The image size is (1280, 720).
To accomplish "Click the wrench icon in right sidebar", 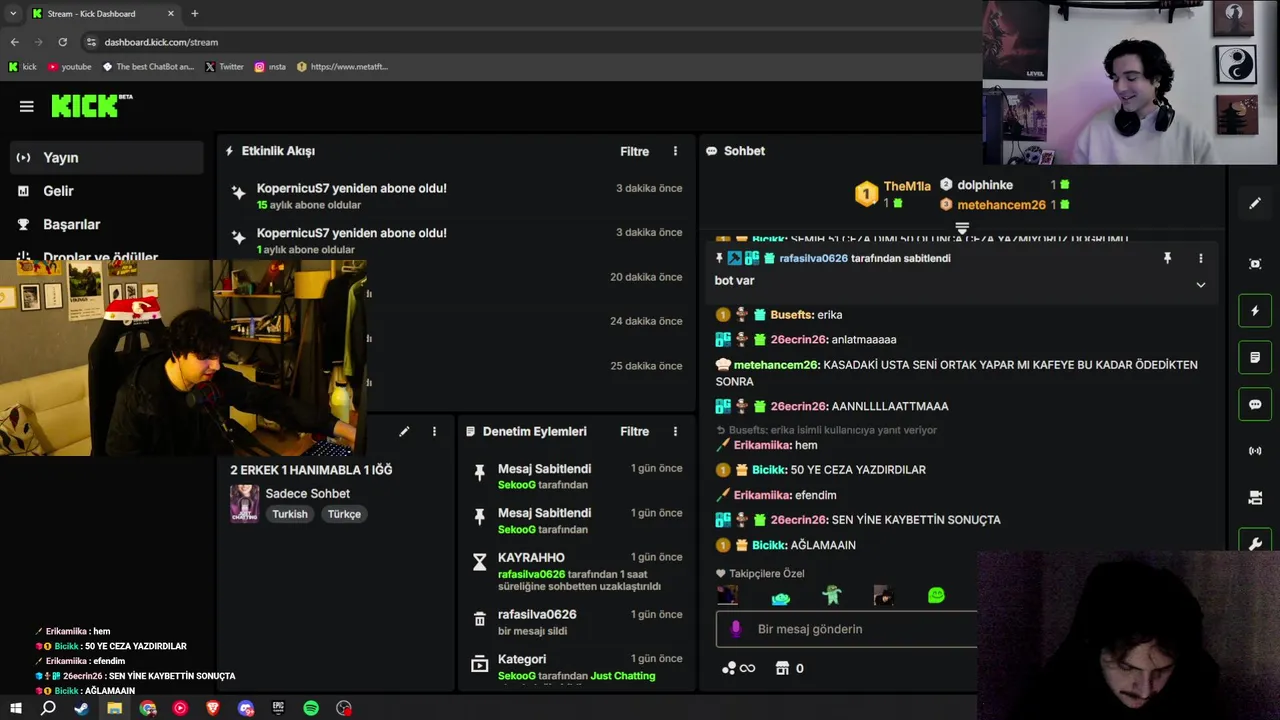I will 1255,544.
